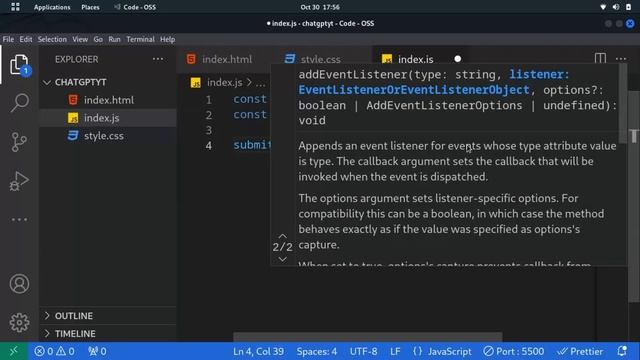Image resolution: width=640 pixels, height=360 pixels.
Task: Click line 4 code starting with submit
Action: (x=252, y=145)
